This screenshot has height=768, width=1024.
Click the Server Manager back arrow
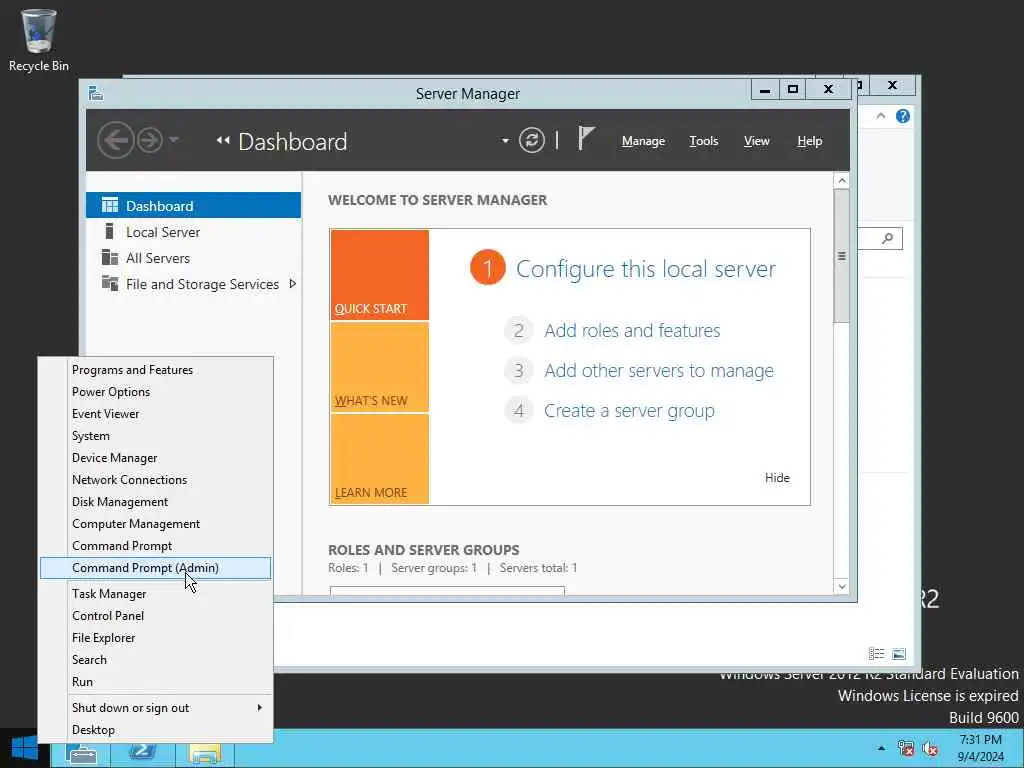[116, 140]
